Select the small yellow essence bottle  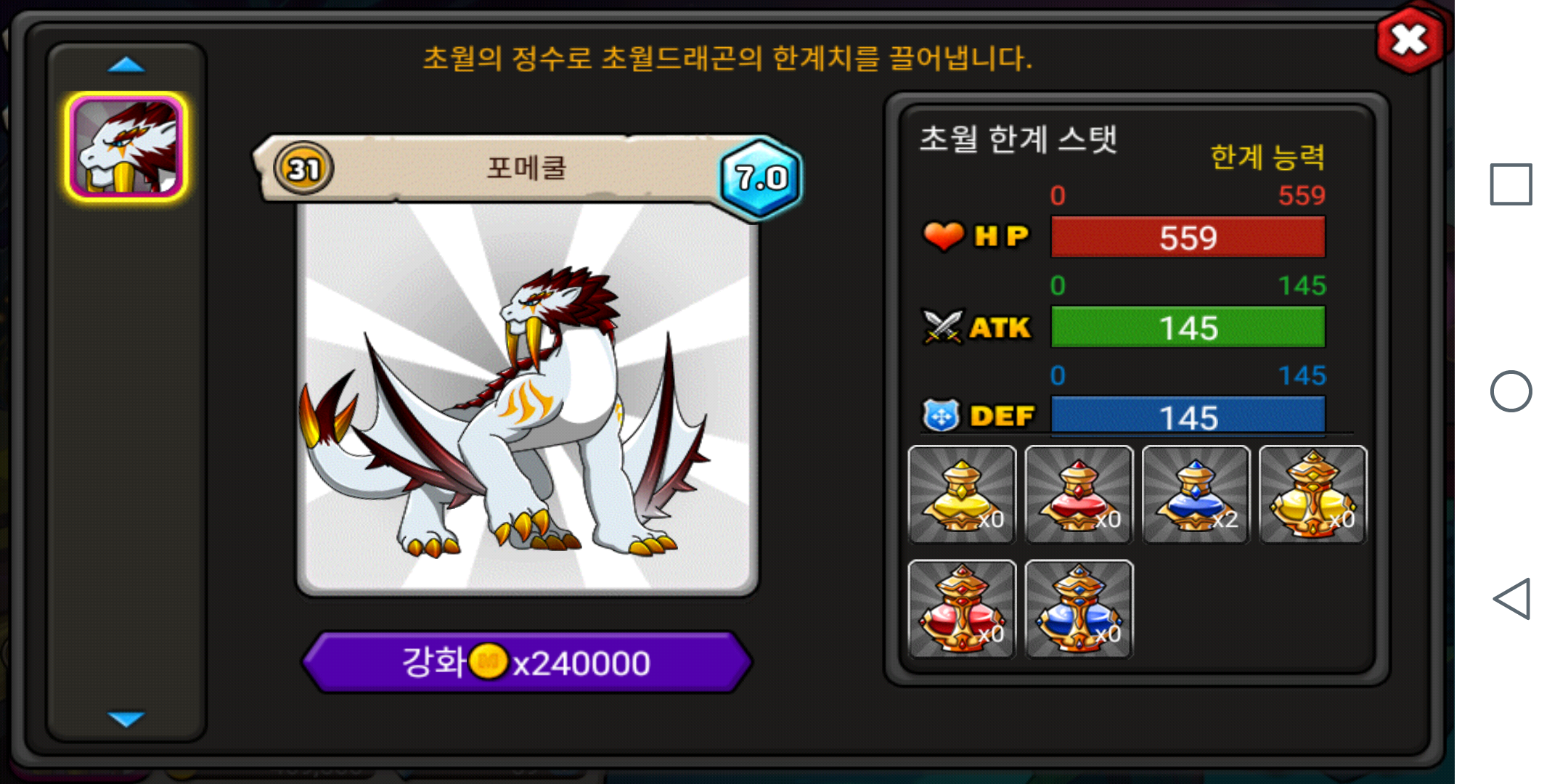(x=962, y=494)
